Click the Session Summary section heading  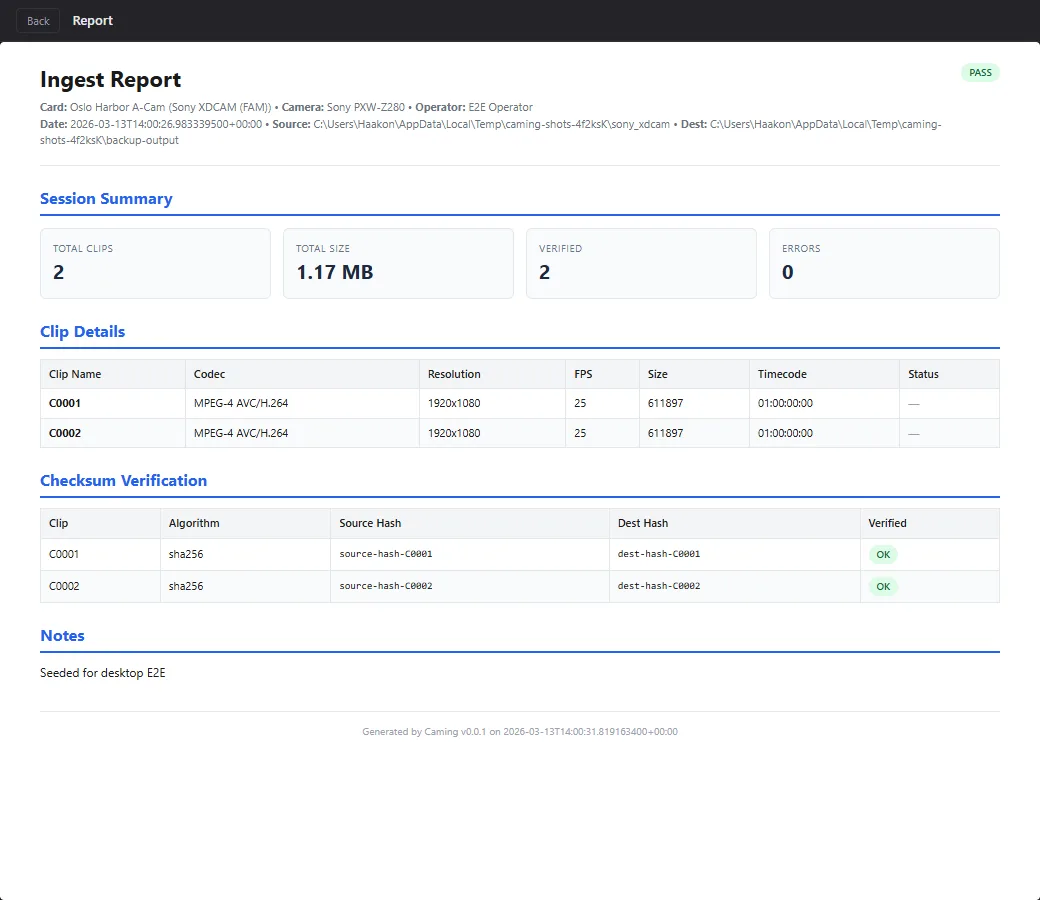tap(106, 198)
